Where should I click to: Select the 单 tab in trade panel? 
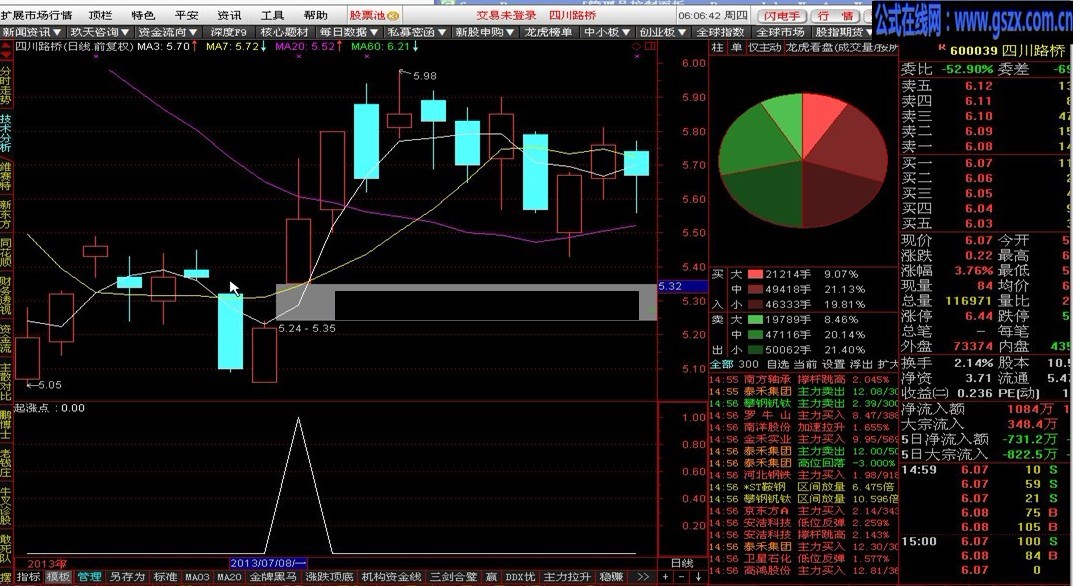click(736, 47)
